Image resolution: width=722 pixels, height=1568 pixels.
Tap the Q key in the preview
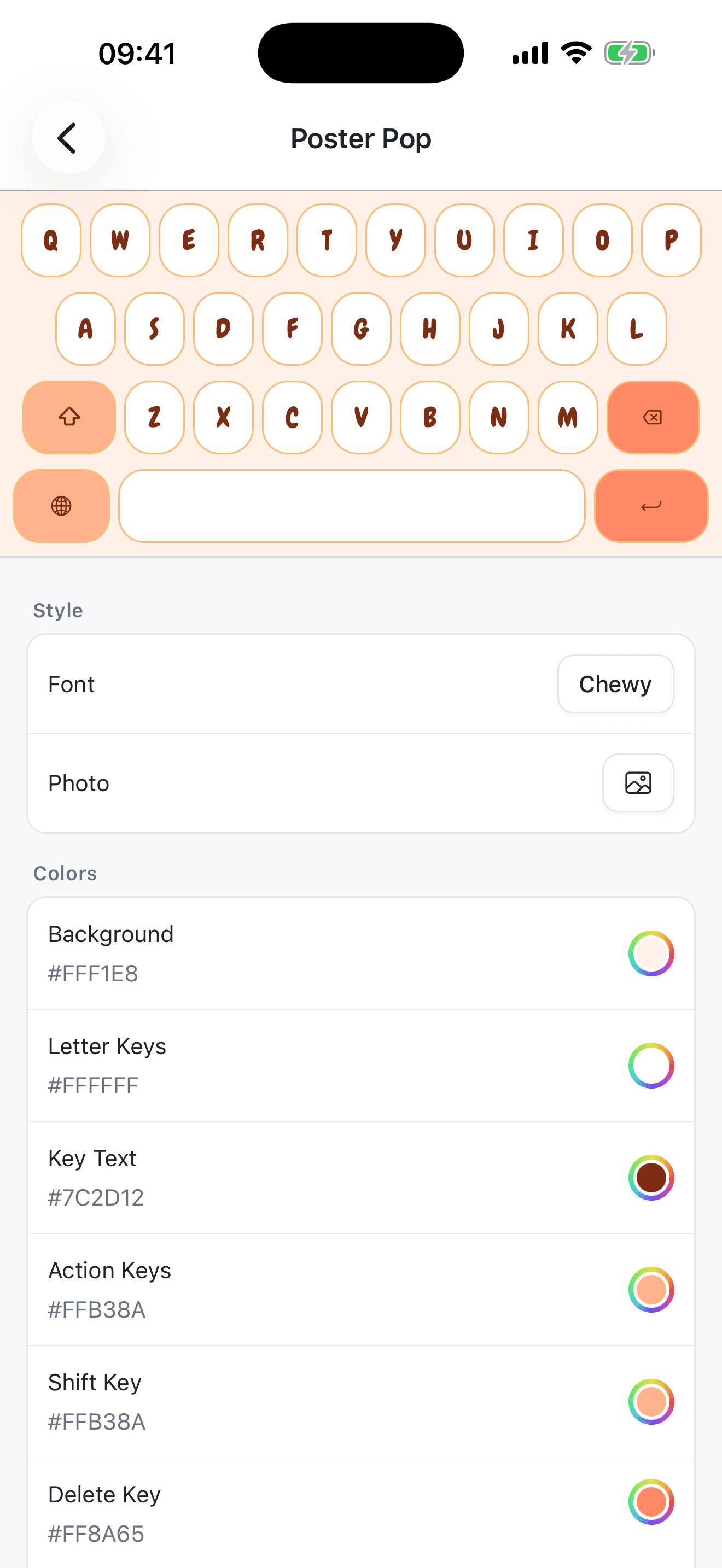(x=51, y=240)
